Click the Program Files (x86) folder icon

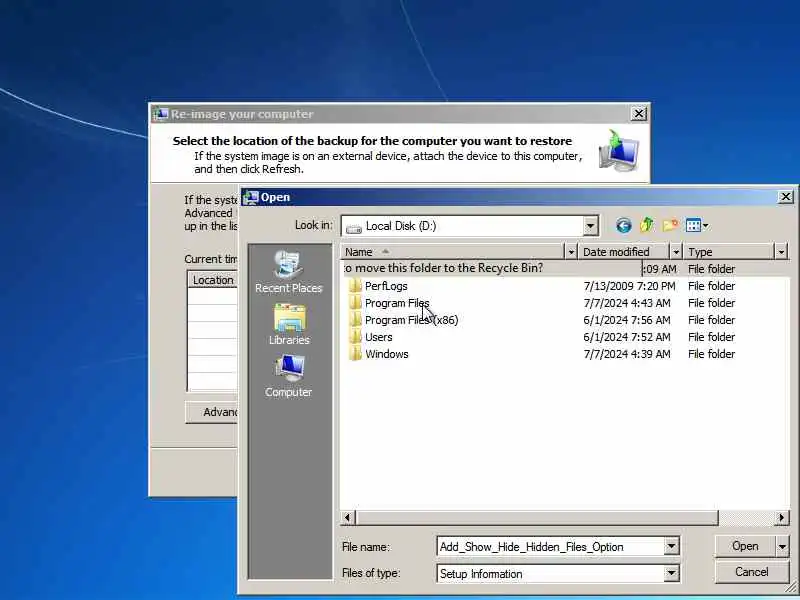355,320
